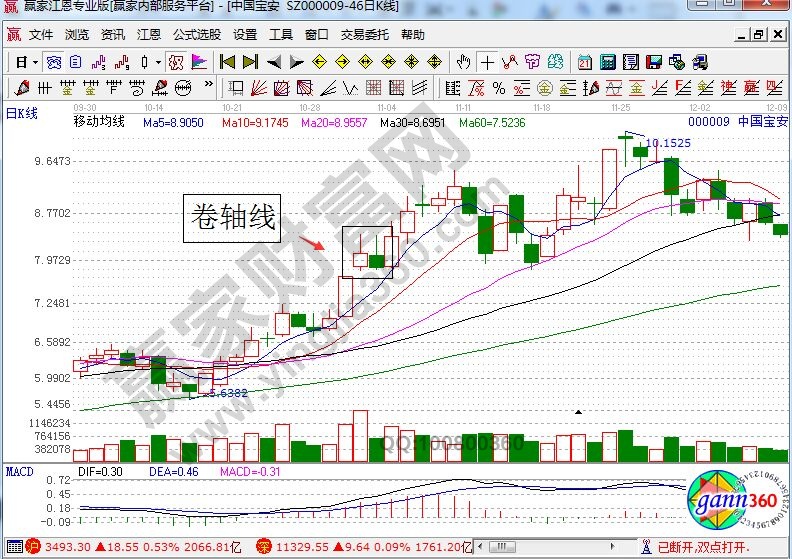Select the hand pan tool
This screenshot has height=559, width=792.
point(463,62)
